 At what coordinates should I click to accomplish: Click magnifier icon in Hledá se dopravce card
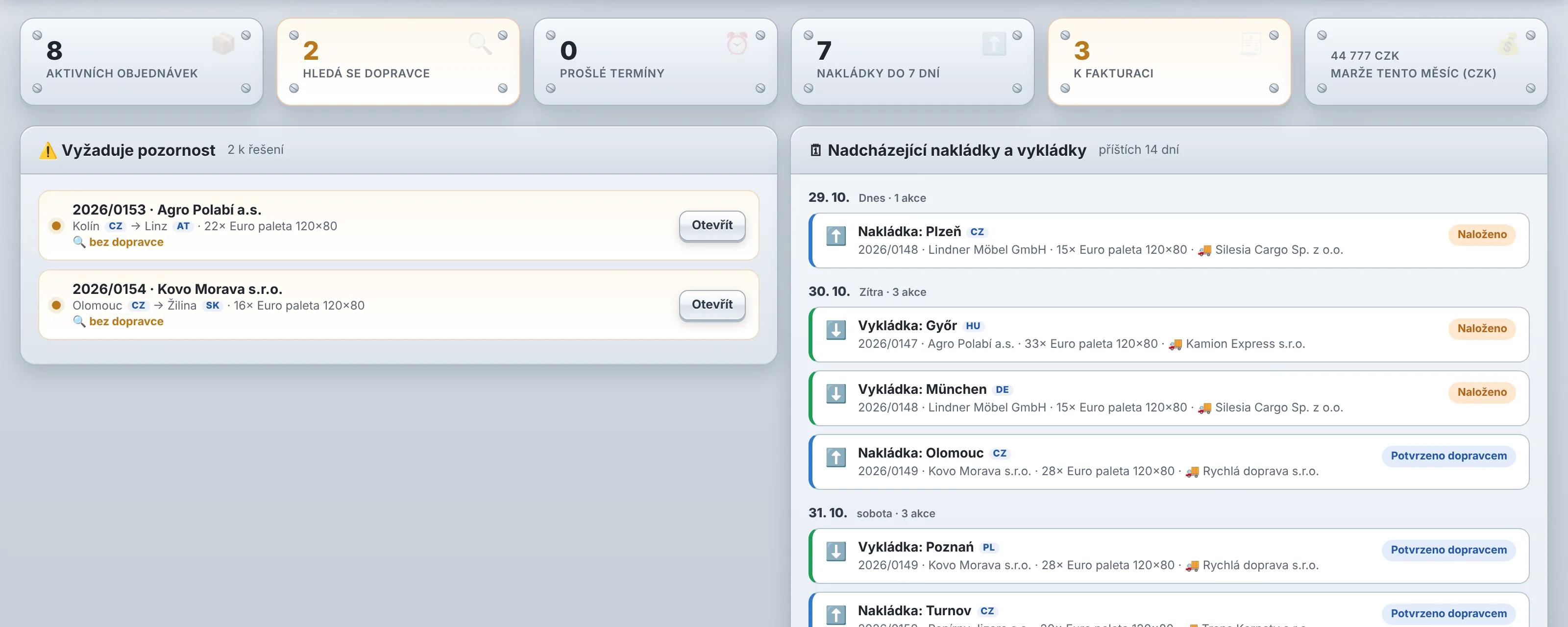[480, 44]
